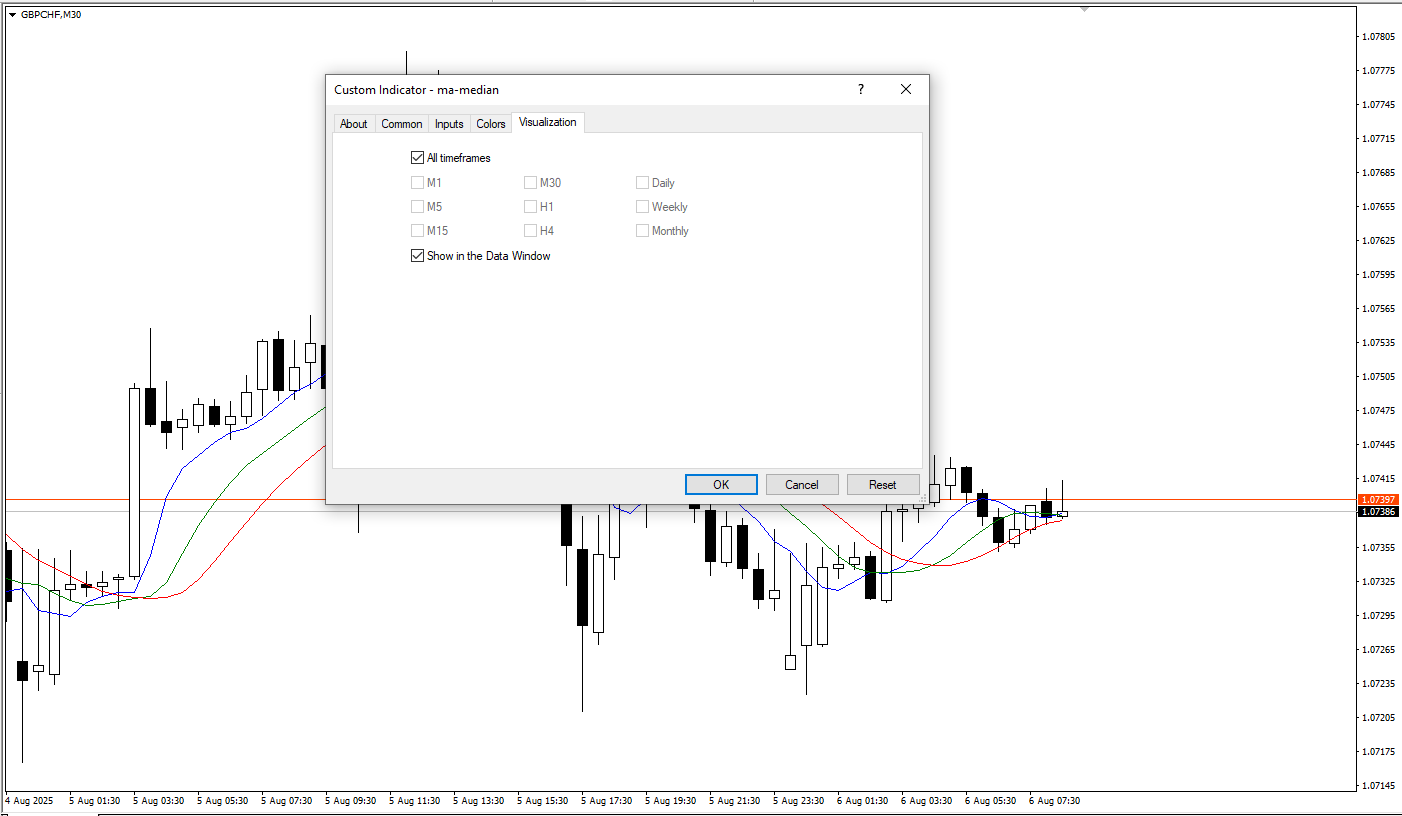Click the Reset button
Screen dimensions: 1402x816
click(x=883, y=484)
